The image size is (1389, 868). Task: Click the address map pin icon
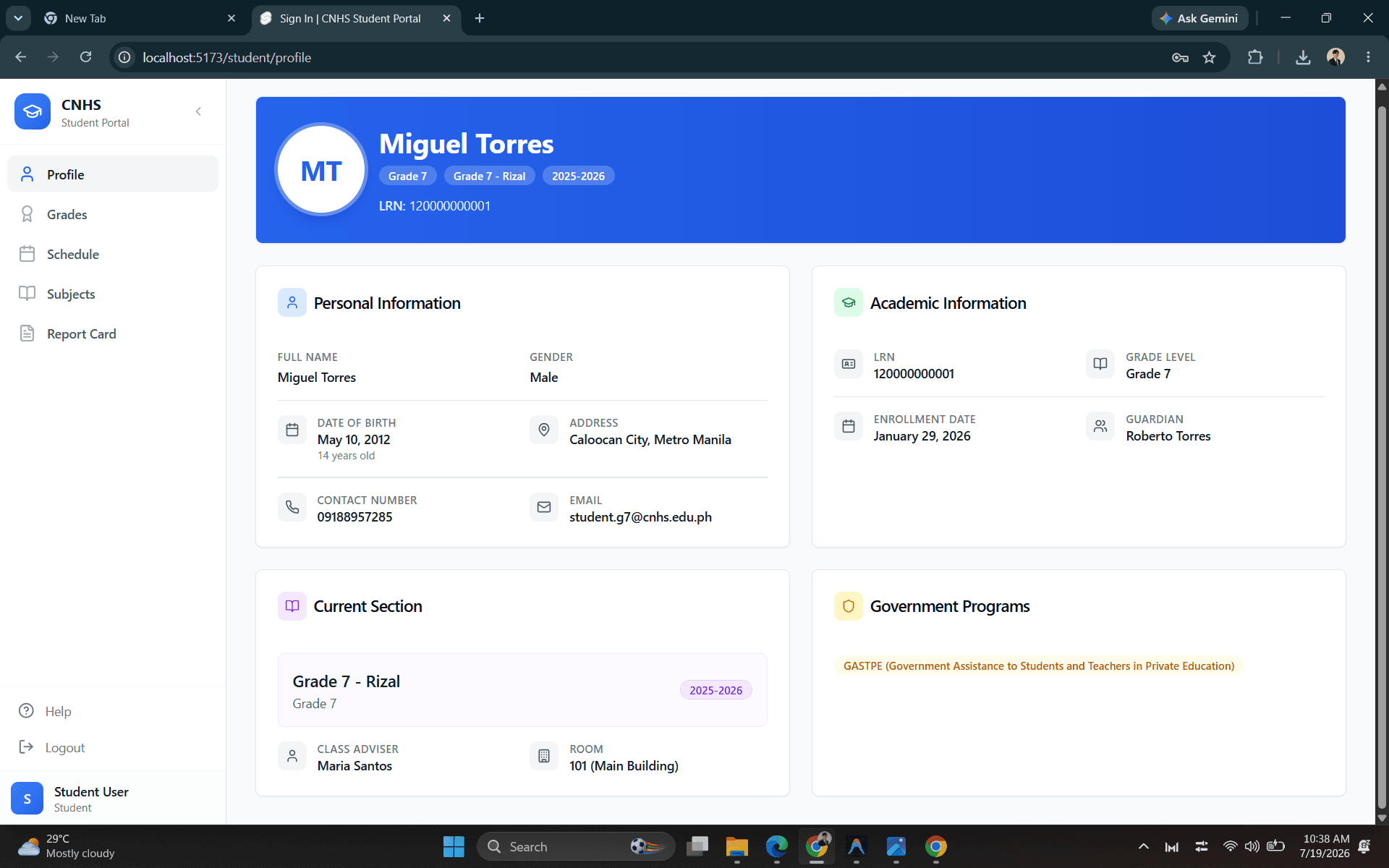544,430
